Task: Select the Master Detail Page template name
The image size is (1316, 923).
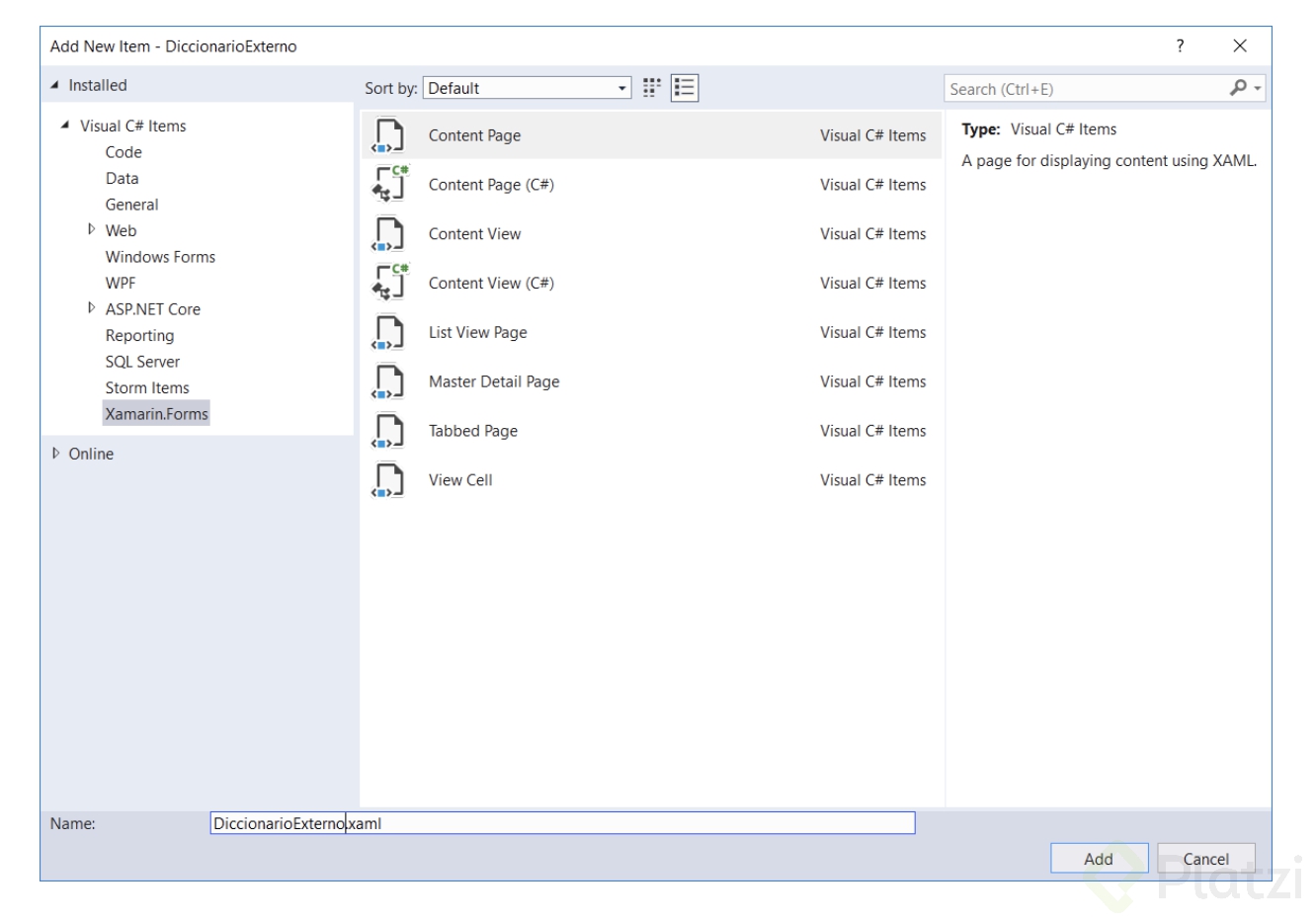Action: pyautogui.click(x=494, y=381)
